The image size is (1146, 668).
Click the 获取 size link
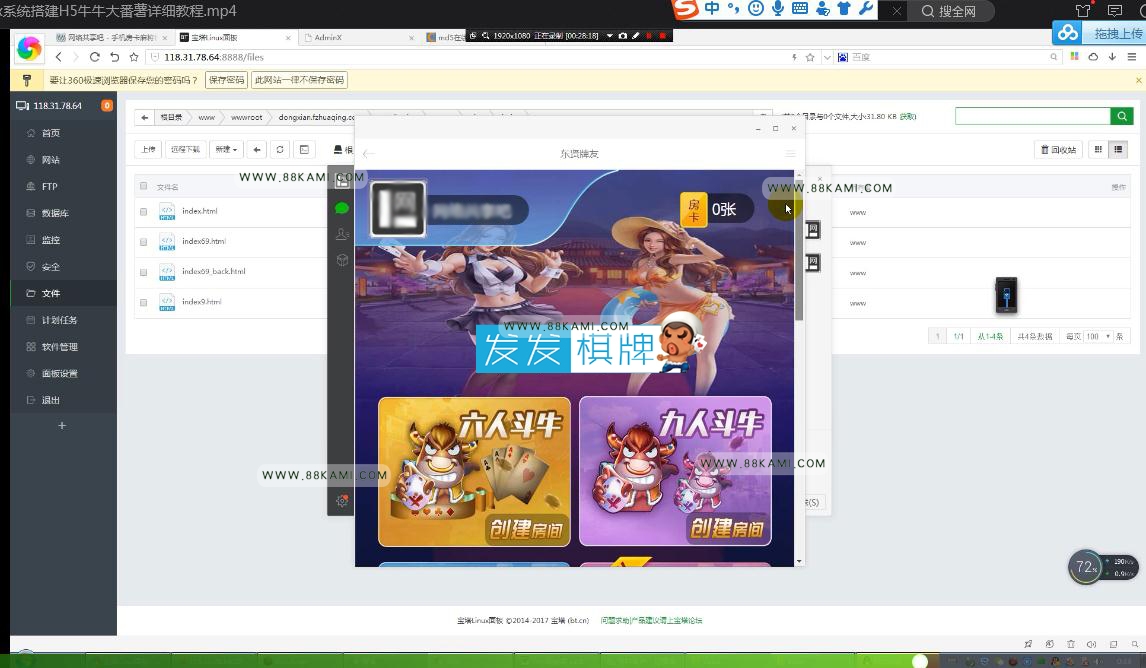pos(908,116)
